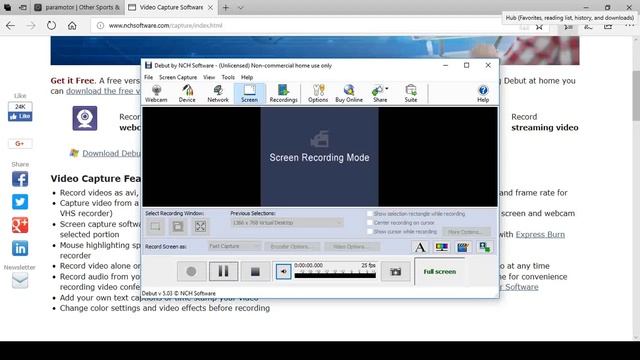The width and height of the screenshot is (640, 360).
Task: Switch to paramotor browser tab
Action: pyautogui.click(x=78, y=7)
